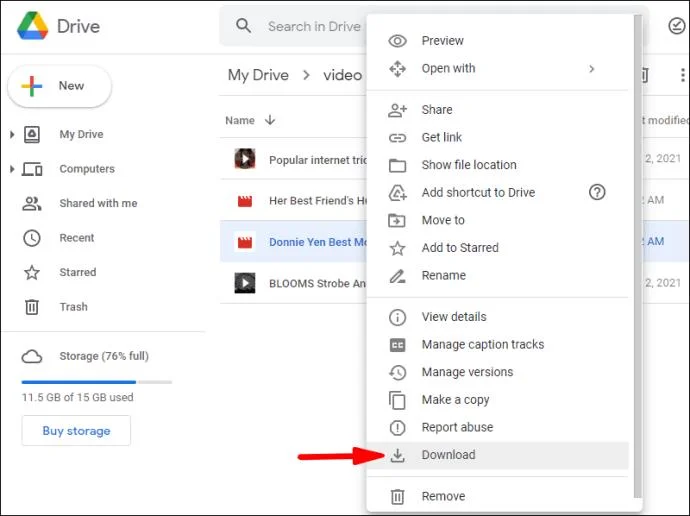Screen dimensions: 690x516
Task: Open Shared with me in sidebar
Action: (98, 203)
